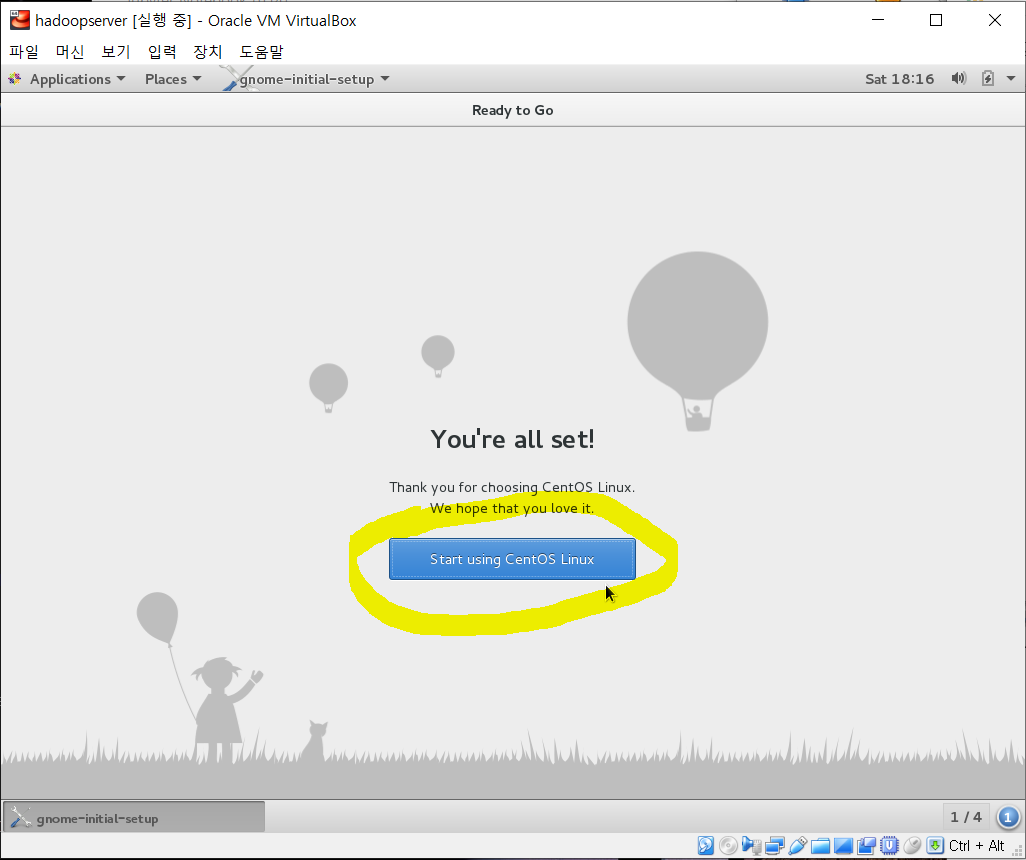The height and width of the screenshot is (860, 1026).
Task: Click the network adapters status icon
Action: pos(775,846)
